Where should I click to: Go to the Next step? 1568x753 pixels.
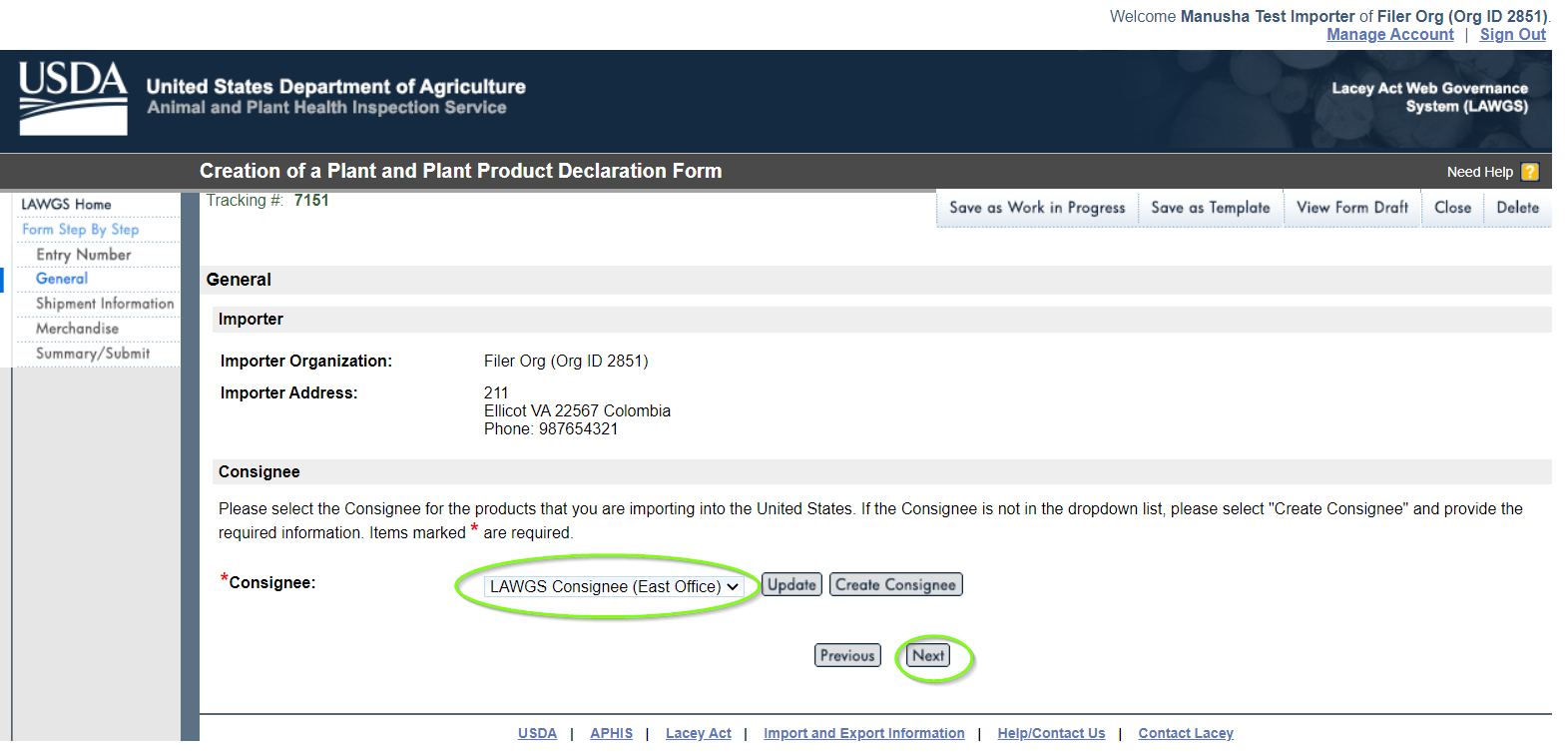tap(928, 656)
